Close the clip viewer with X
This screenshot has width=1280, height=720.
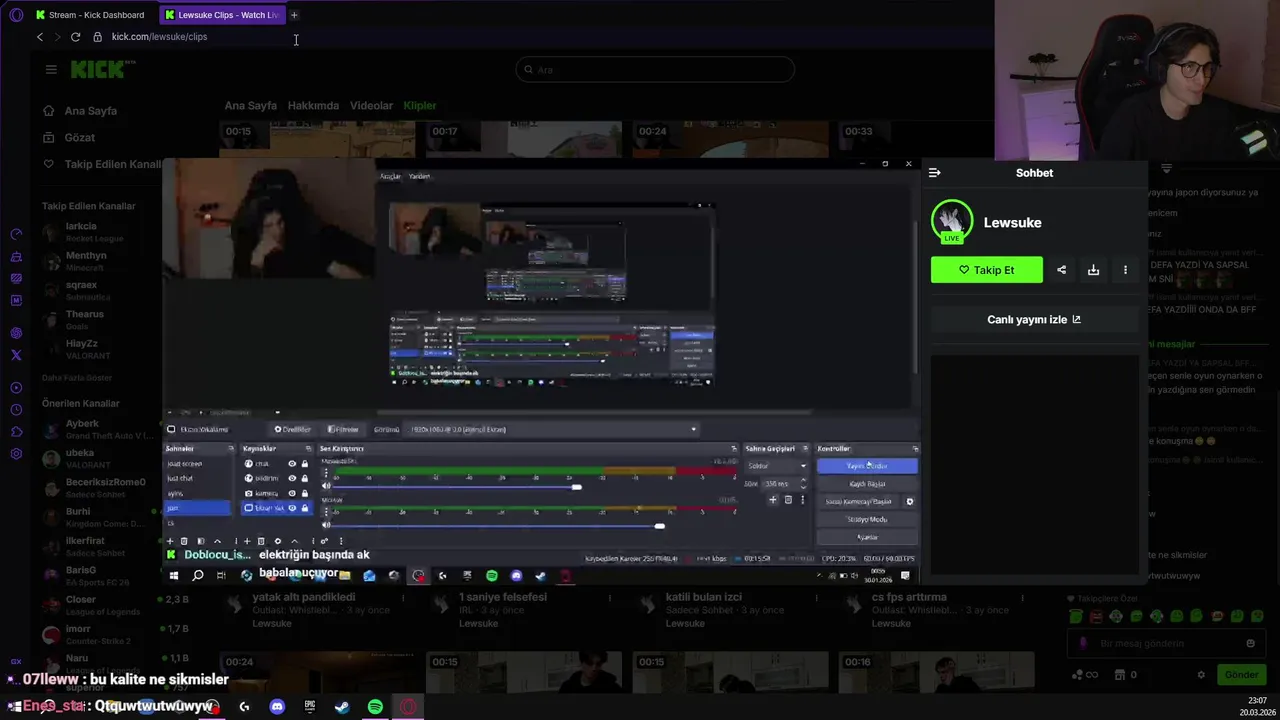pyautogui.click(x=908, y=164)
